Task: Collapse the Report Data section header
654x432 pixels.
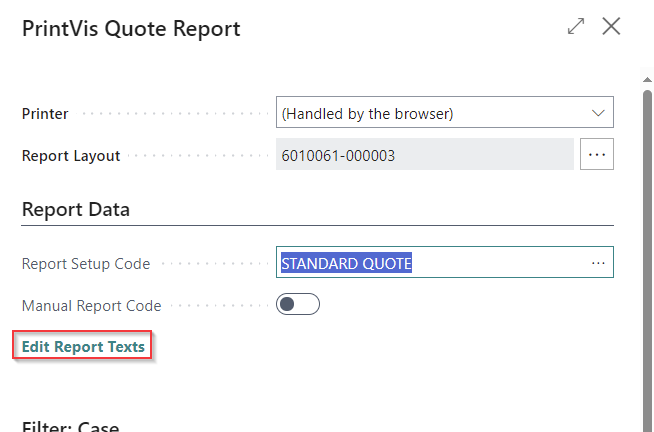Action: (x=76, y=210)
